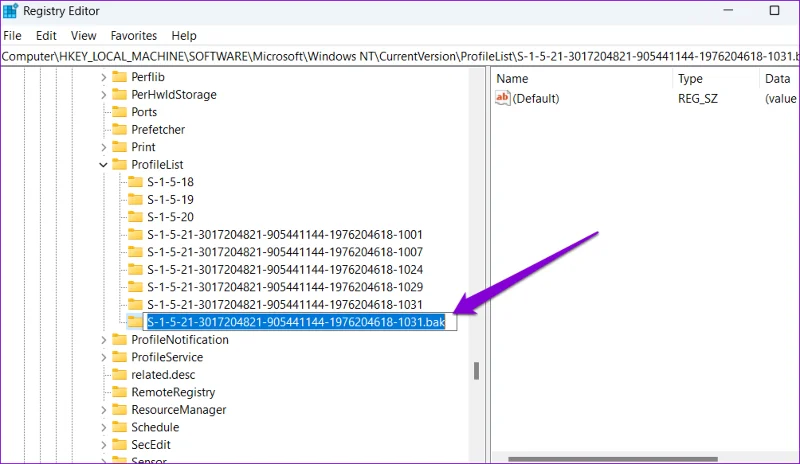This screenshot has height=464, width=800.
Task: Expand the ProfileNotification key
Action: (104, 339)
